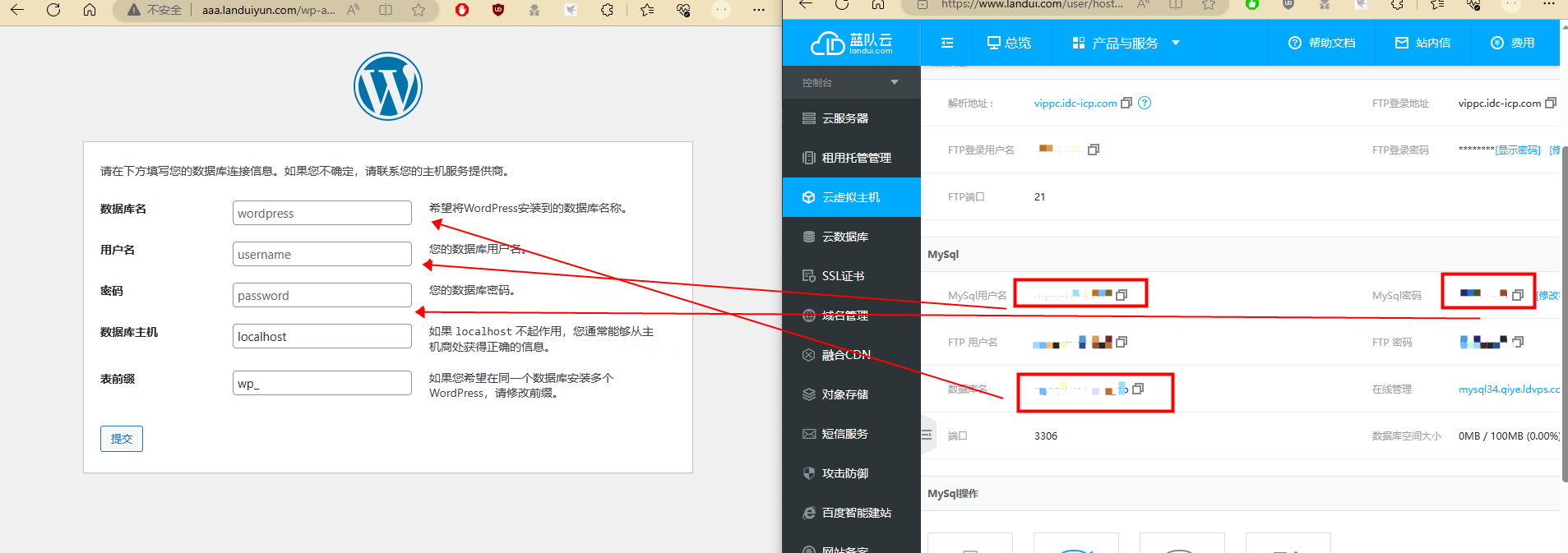Screen dimensions: 1568x553
Task: Open the three-dot menu of the WordPress browser window
Action: [759, 10]
